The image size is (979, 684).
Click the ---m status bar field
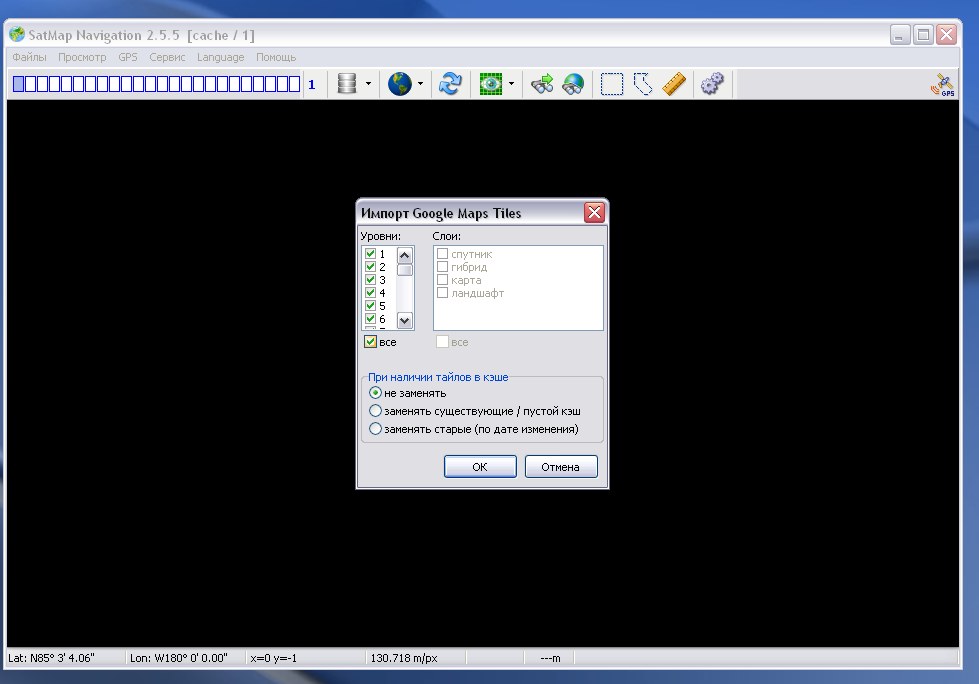click(x=549, y=658)
